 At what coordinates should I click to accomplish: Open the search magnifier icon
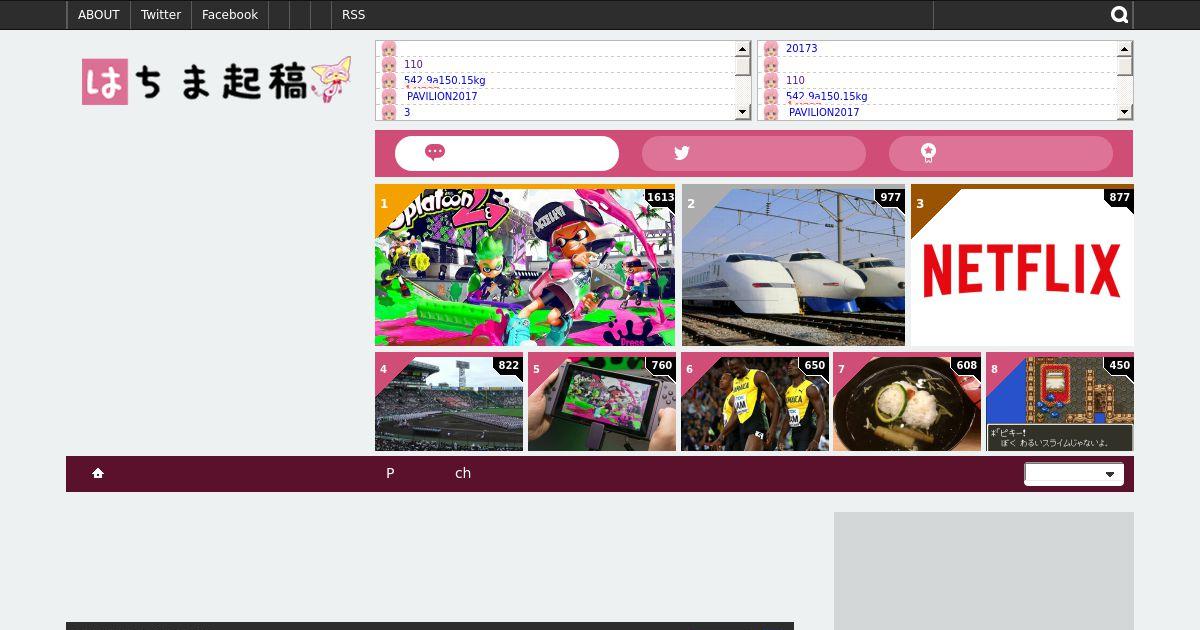(x=1120, y=15)
